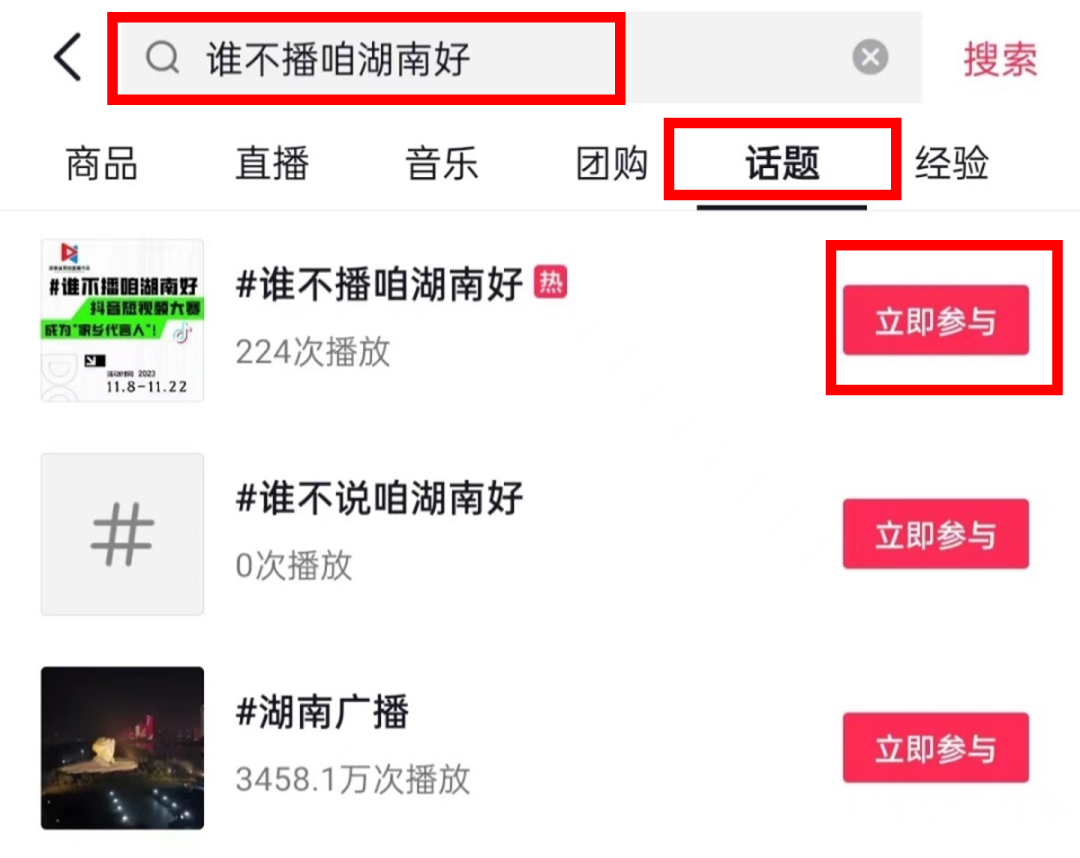This screenshot has height=858, width=1080.
Task: Tap the red 热 hot badge
Action: (550, 282)
